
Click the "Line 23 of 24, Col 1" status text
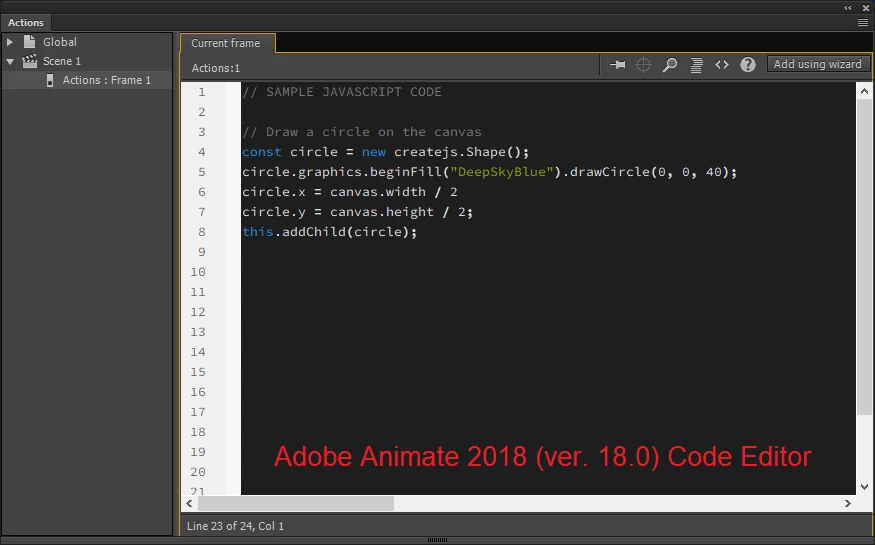pos(235,526)
